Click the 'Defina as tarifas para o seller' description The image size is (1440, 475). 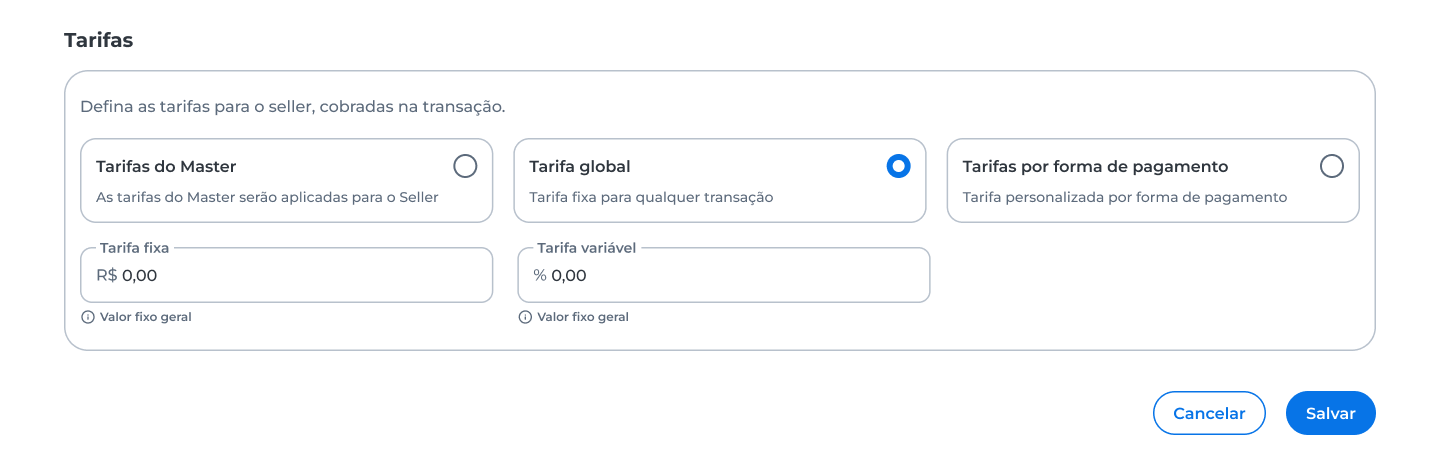tap(293, 106)
